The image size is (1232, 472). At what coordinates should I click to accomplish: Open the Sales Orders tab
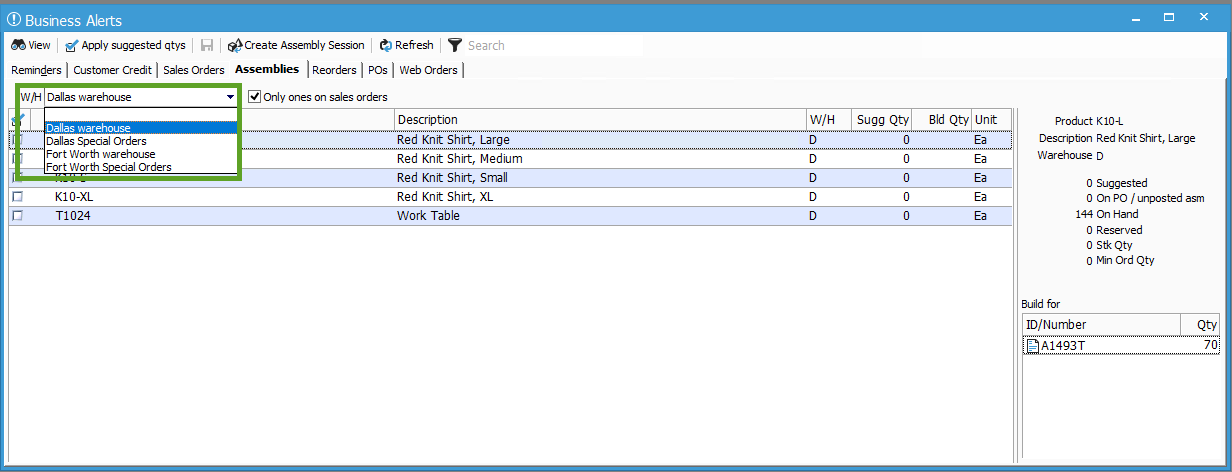click(x=194, y=70)
